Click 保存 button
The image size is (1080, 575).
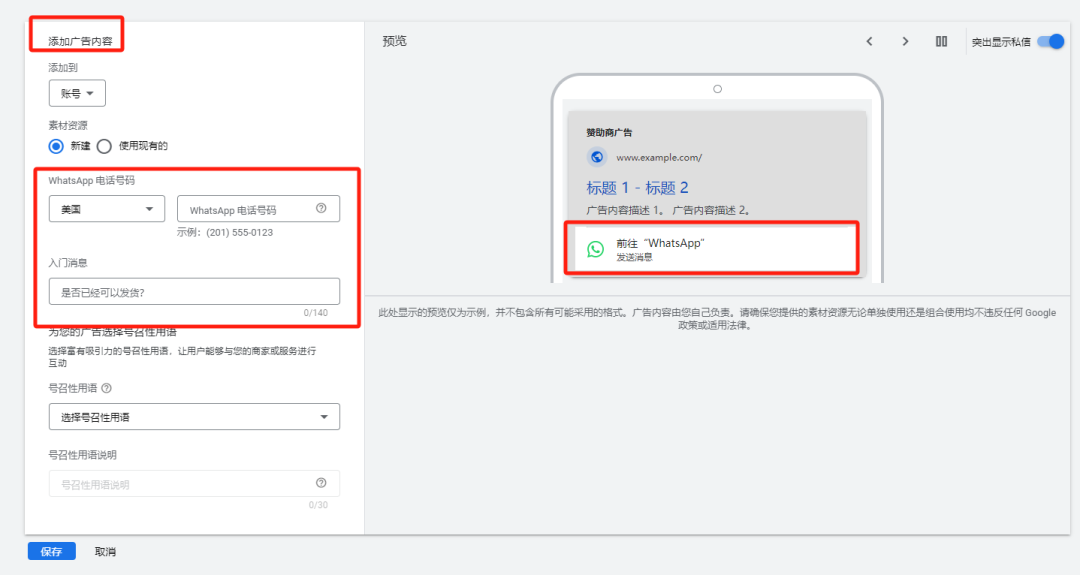52,552
